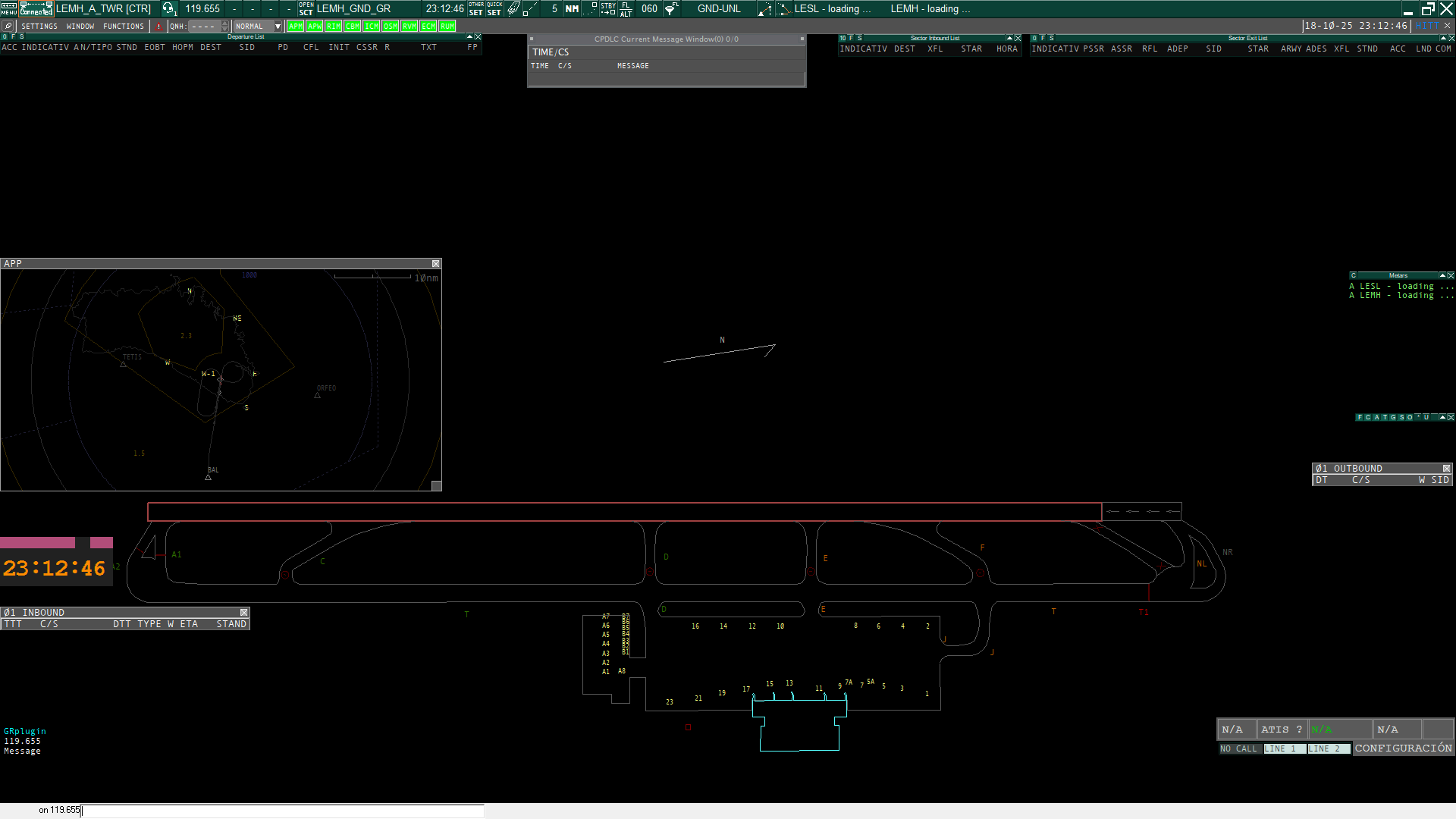The height and width of the screenshot is (819, 1456).
Task: Collapse the Sector Inbound List panel
Action: click(1009, 38)
